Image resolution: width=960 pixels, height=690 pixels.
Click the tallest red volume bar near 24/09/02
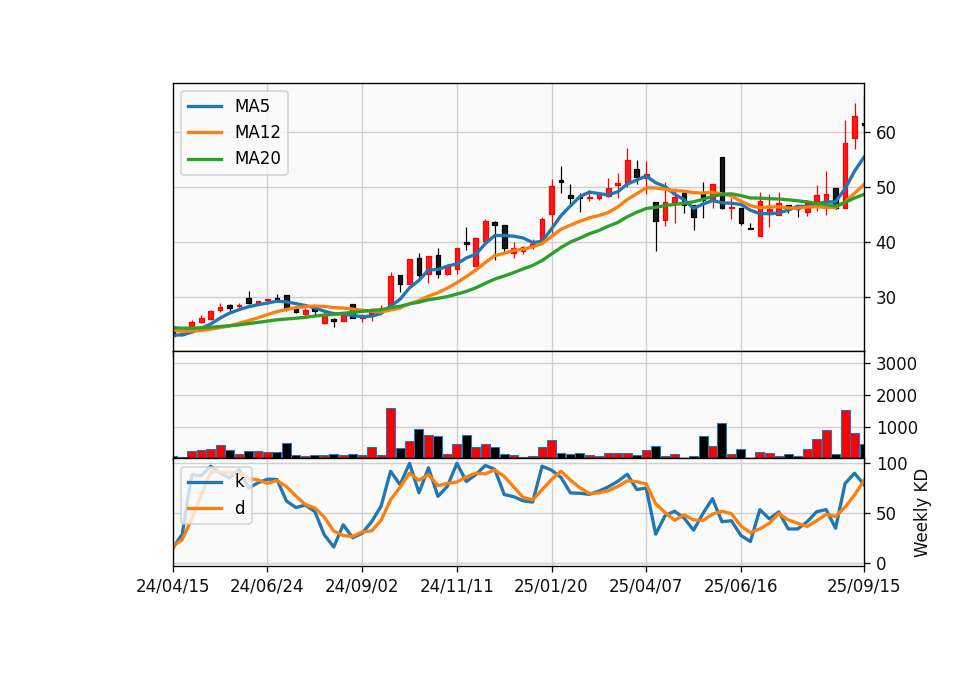391,433
